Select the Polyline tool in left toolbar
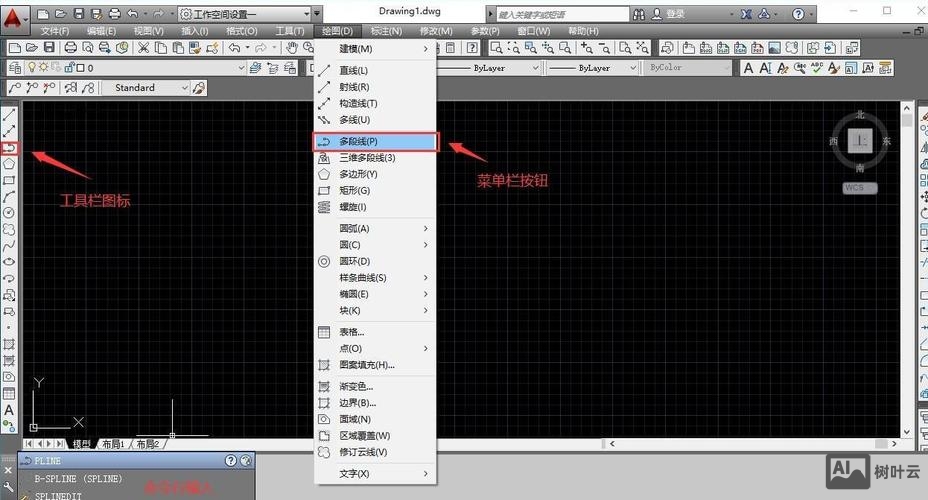This screenshot has width=928, height=500. tap(9, 148)
